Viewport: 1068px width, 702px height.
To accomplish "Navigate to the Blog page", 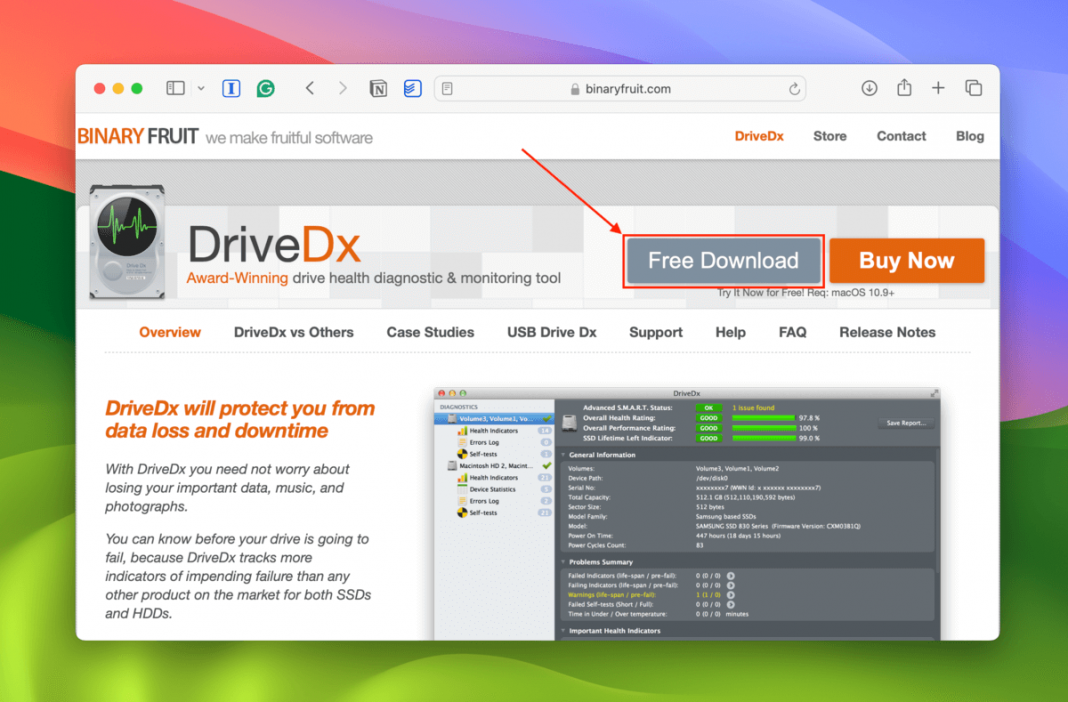I will 969,136.
